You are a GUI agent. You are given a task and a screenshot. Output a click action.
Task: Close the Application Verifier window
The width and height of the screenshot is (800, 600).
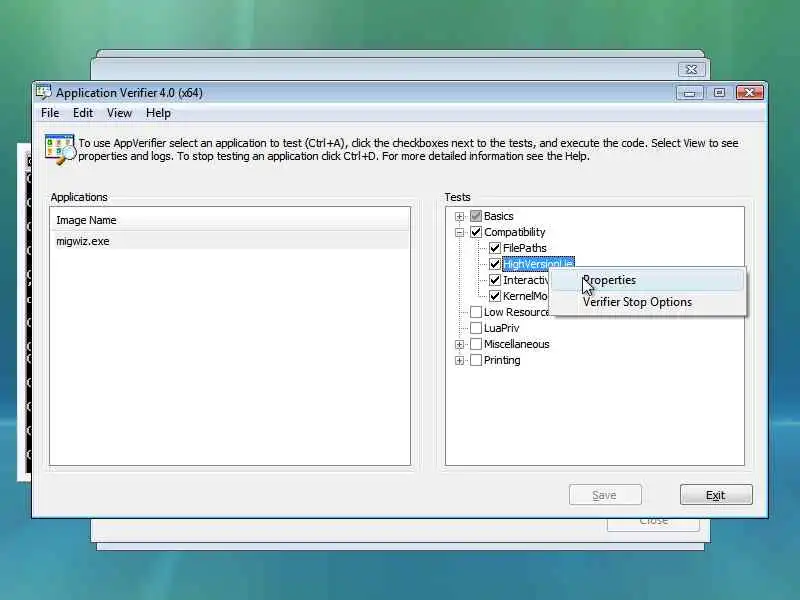[x=749, y=93]
